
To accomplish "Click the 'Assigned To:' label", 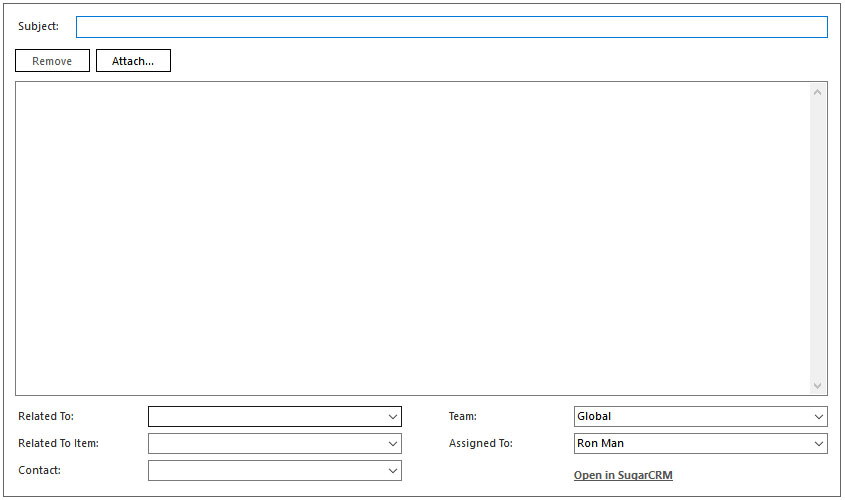I will [481, 443].
